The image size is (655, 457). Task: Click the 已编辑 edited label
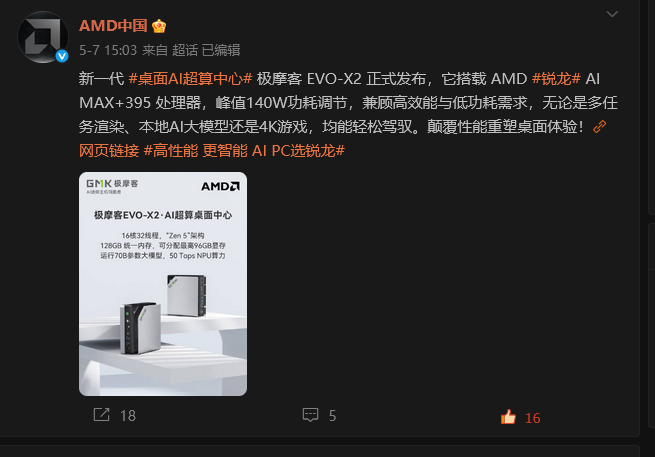coord(221,50)
